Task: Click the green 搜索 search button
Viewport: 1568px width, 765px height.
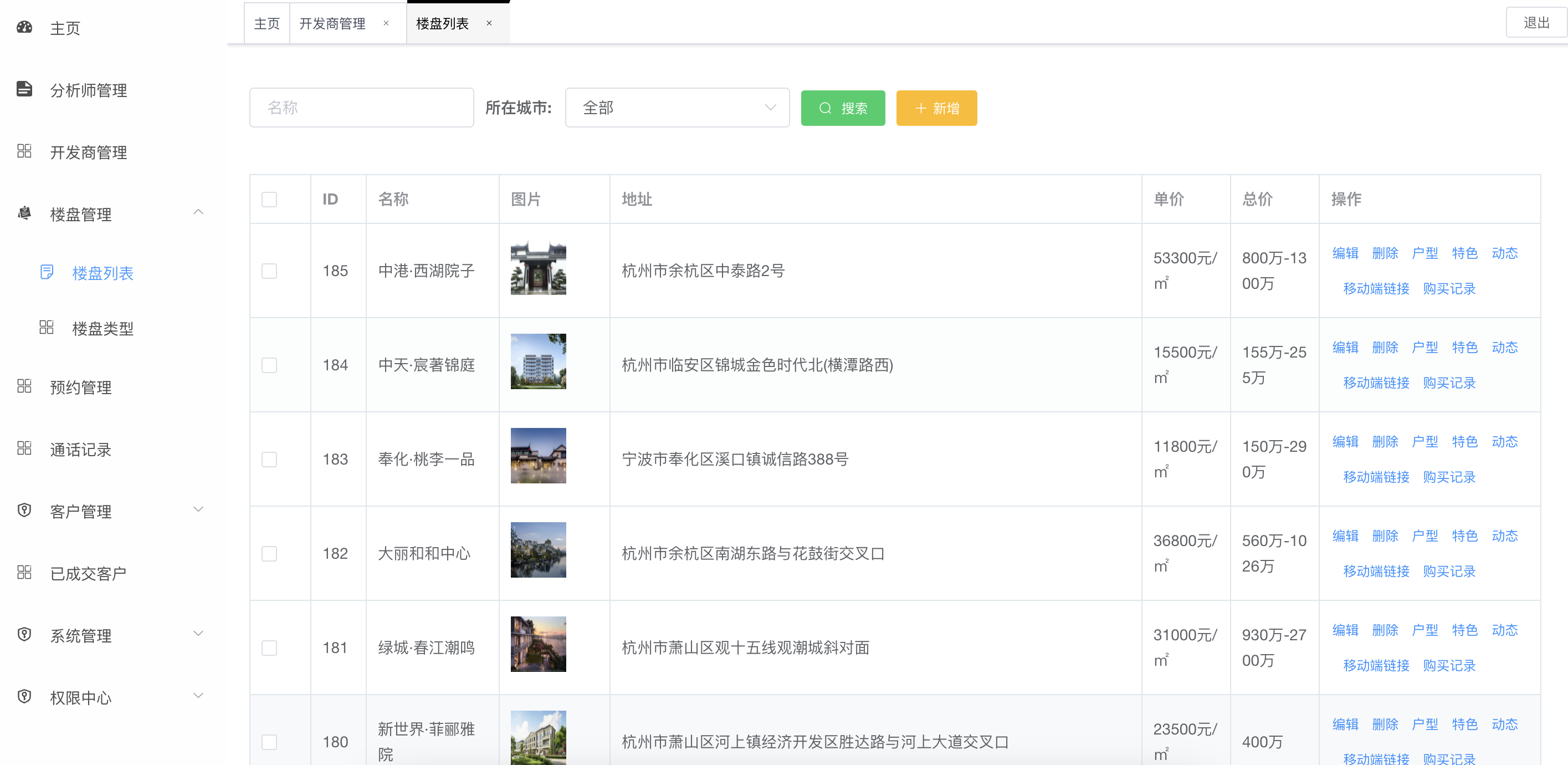Action: click(x=842, y=108)
